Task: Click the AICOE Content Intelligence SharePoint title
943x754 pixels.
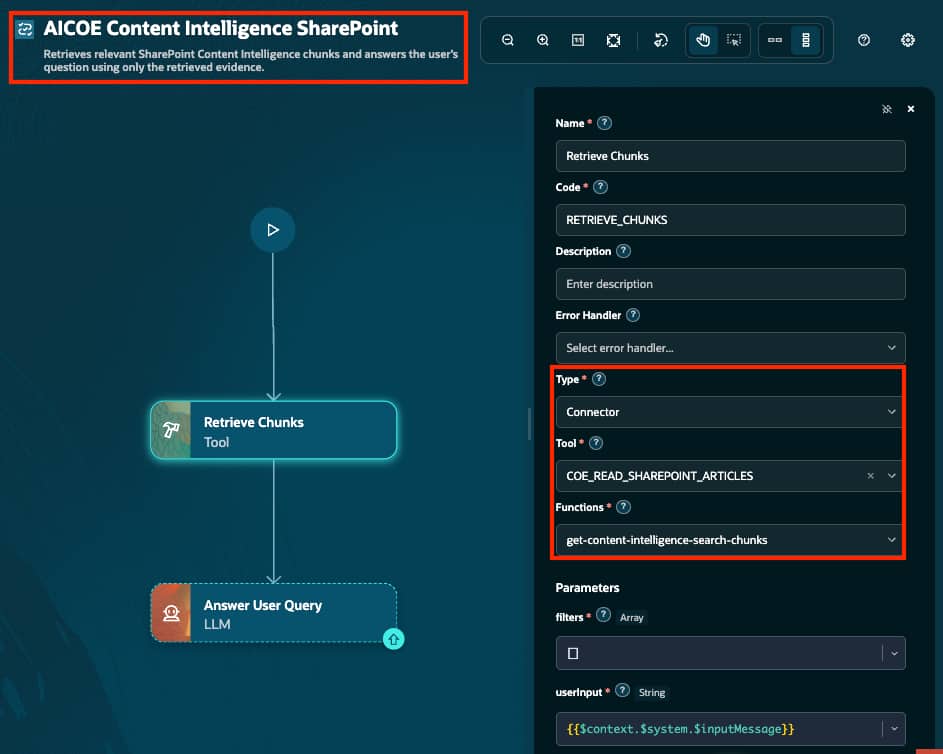Action: [221, 28]
